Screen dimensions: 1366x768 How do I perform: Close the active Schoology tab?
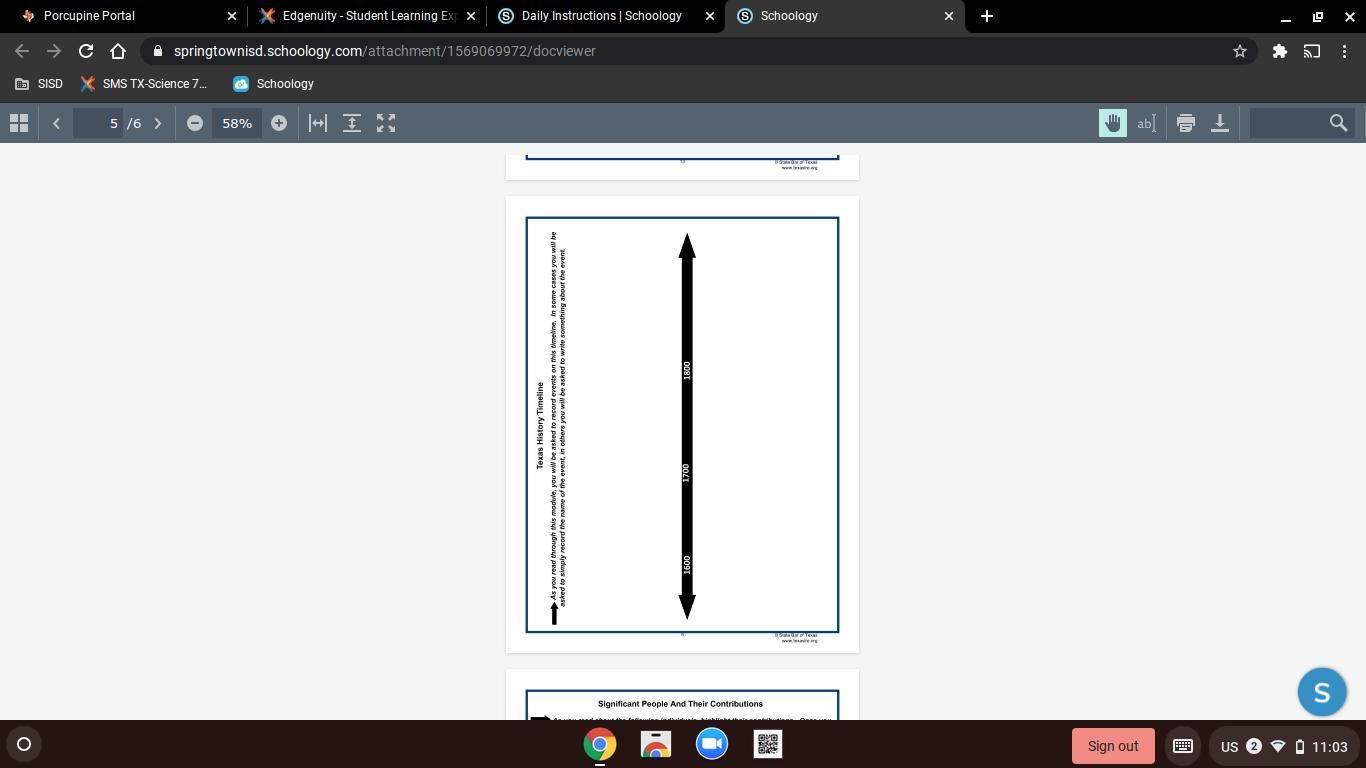coord(949,16)
